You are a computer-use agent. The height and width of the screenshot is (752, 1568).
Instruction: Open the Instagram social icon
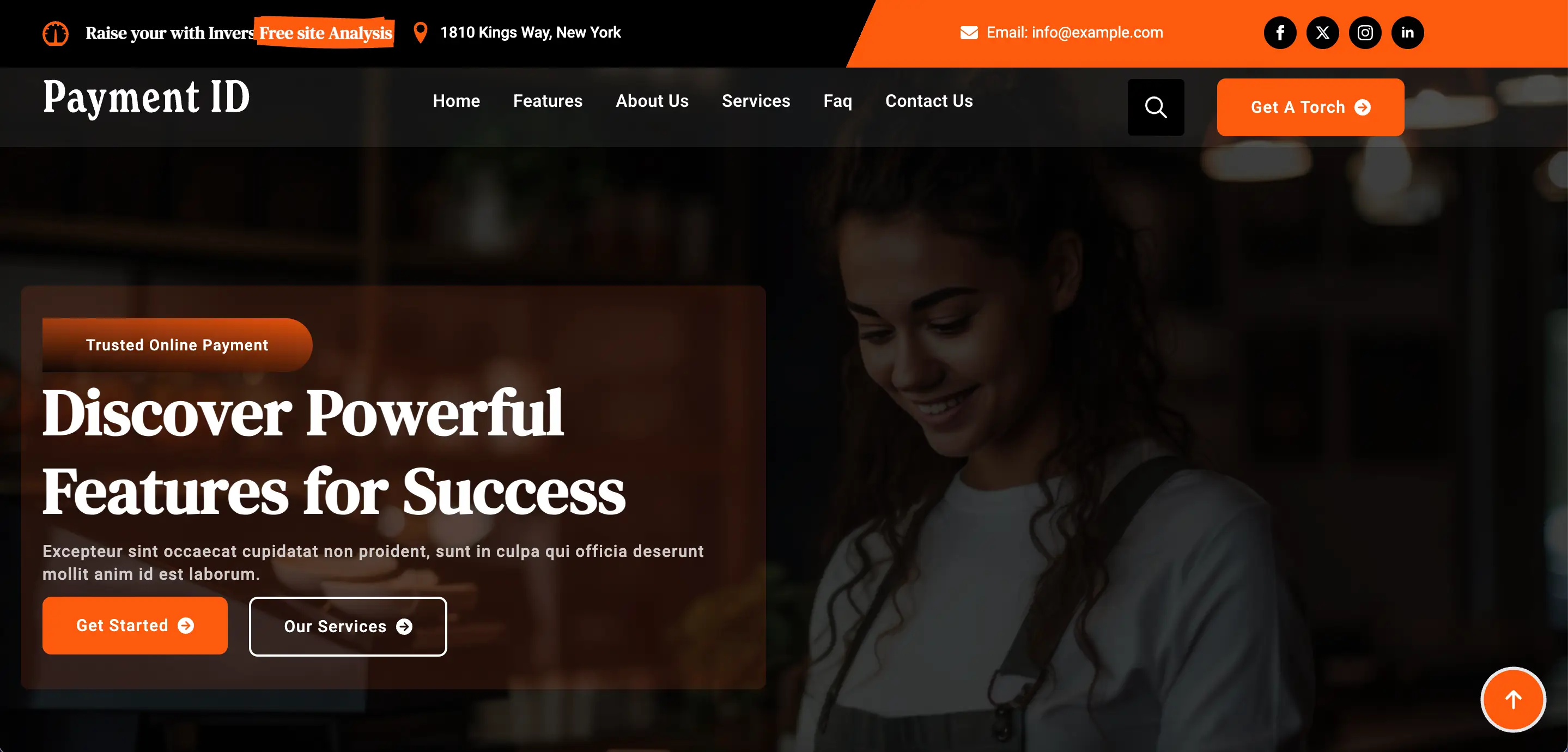point(1365,33)
